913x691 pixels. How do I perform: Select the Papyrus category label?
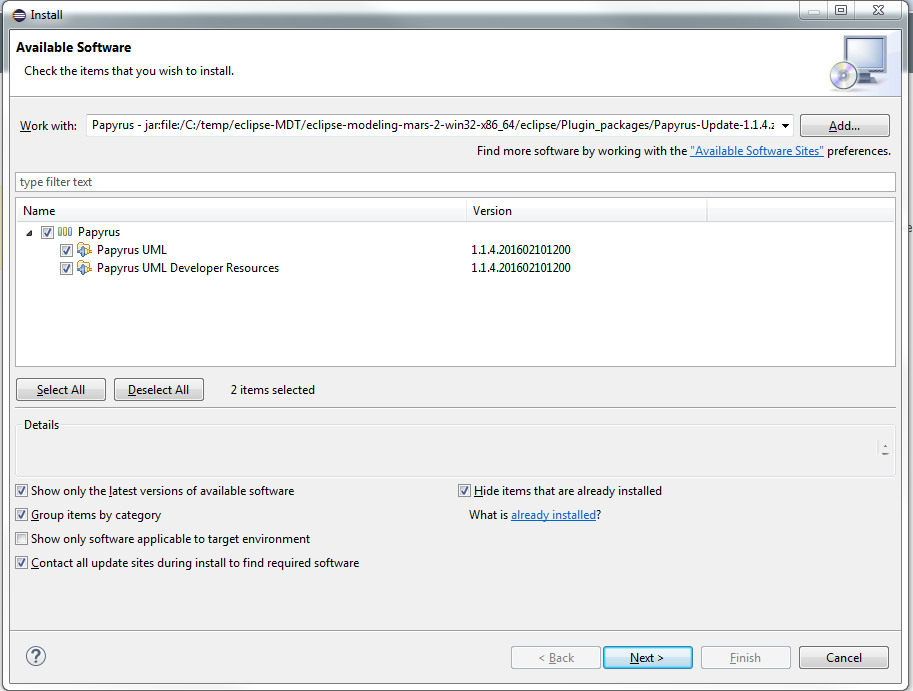coord(99,232)
